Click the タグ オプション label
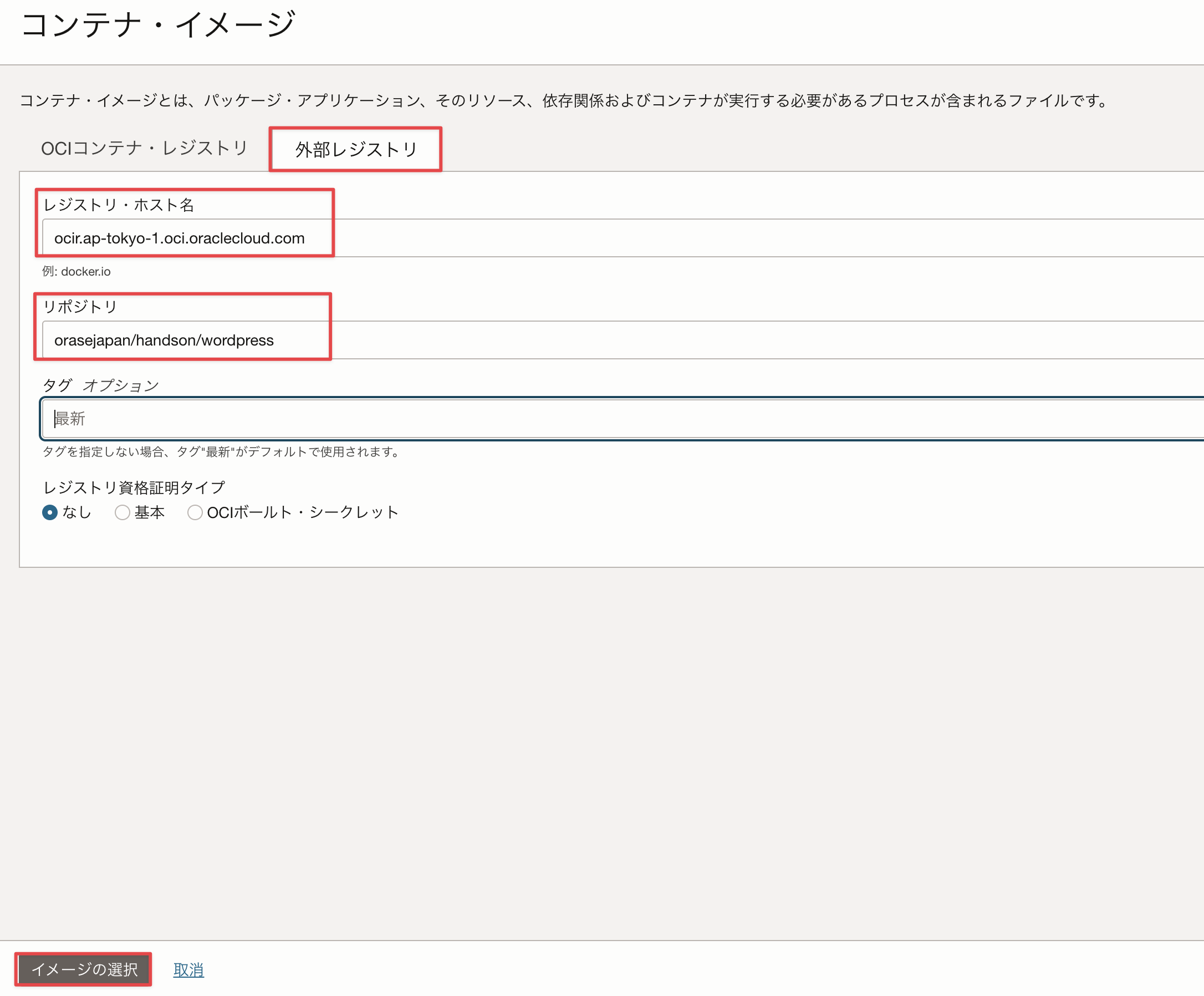1204x996 pixels. pyautogui.click(x=100, y=385)
